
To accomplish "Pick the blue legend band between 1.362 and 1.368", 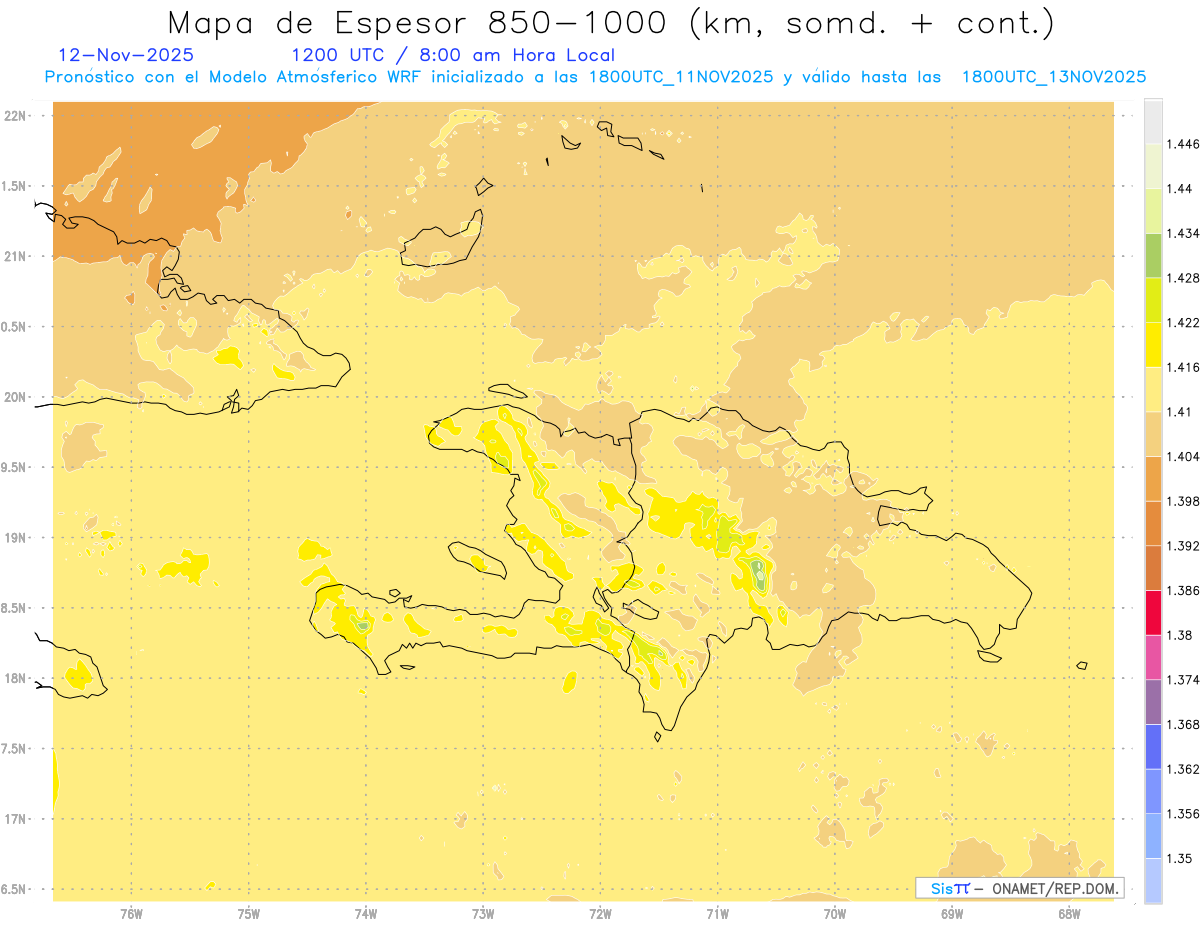I will [1153, 746].
